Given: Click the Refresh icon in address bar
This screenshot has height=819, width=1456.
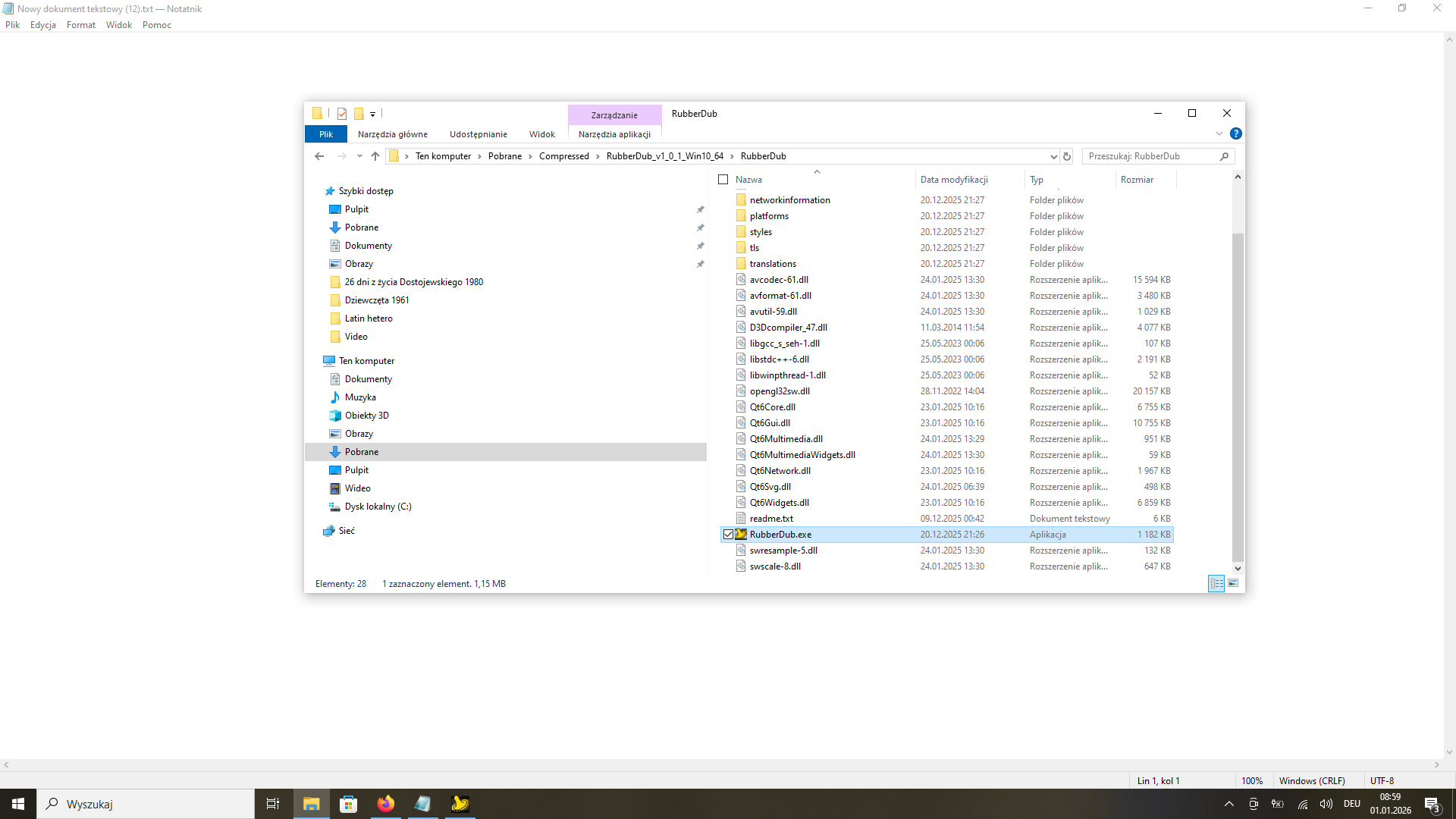Looking at the screenshot, I should pos(1067,156).
